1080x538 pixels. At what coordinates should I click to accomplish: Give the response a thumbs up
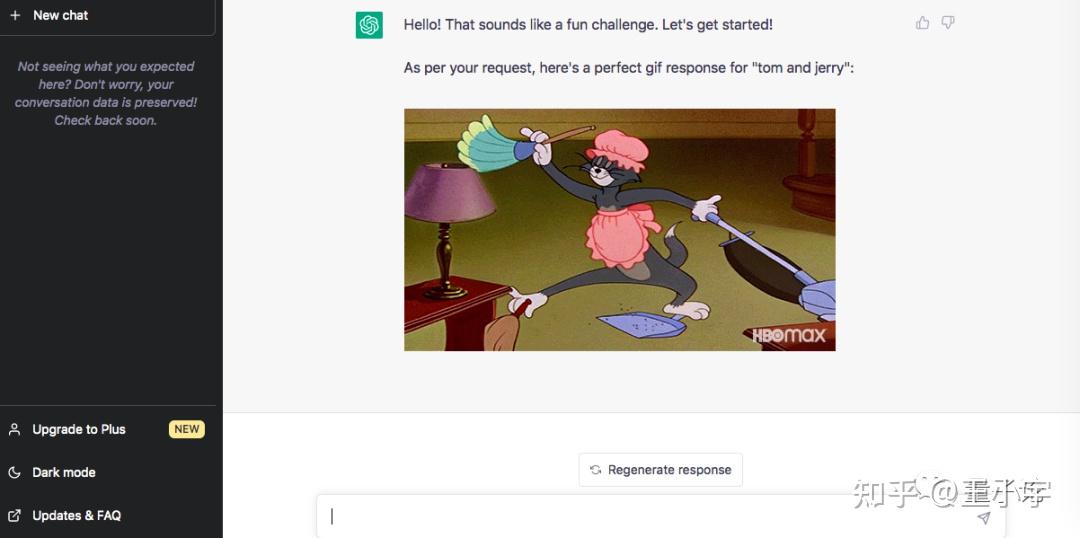pos(922,23)
